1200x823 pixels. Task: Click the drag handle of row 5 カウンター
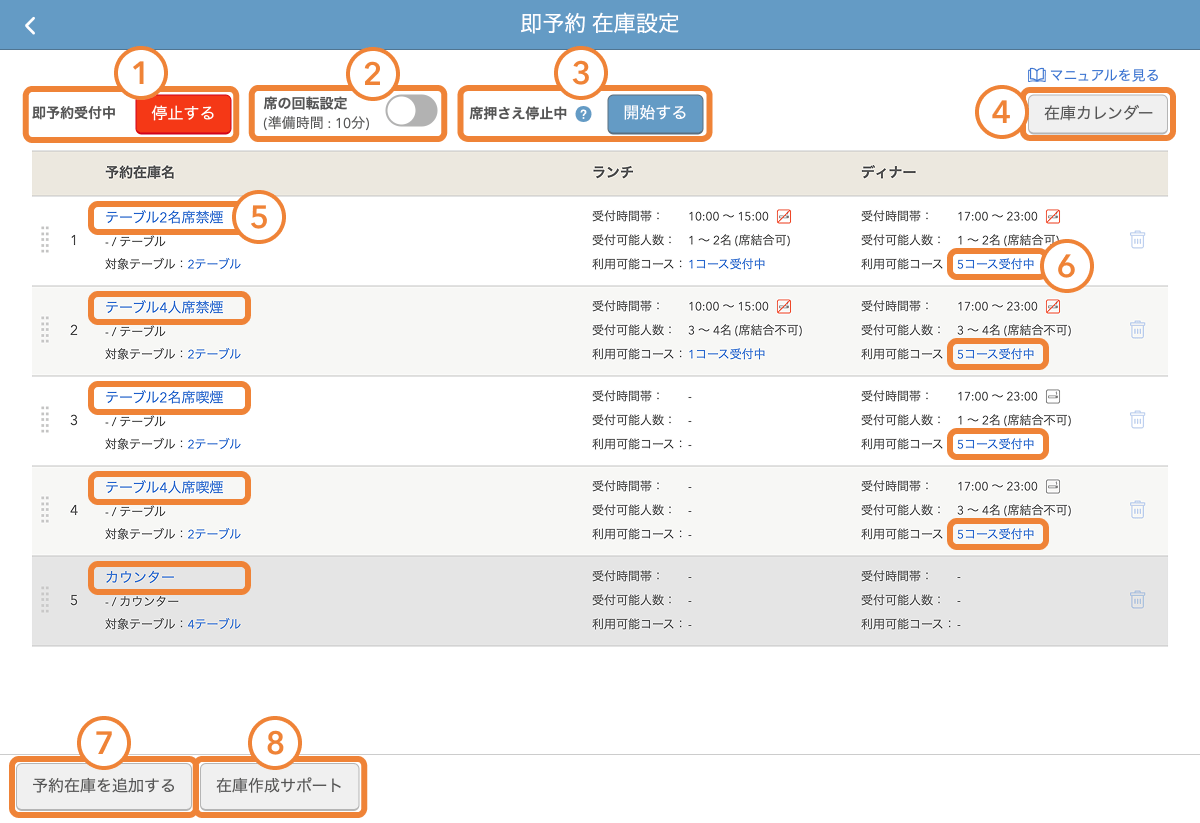point(45,600)
